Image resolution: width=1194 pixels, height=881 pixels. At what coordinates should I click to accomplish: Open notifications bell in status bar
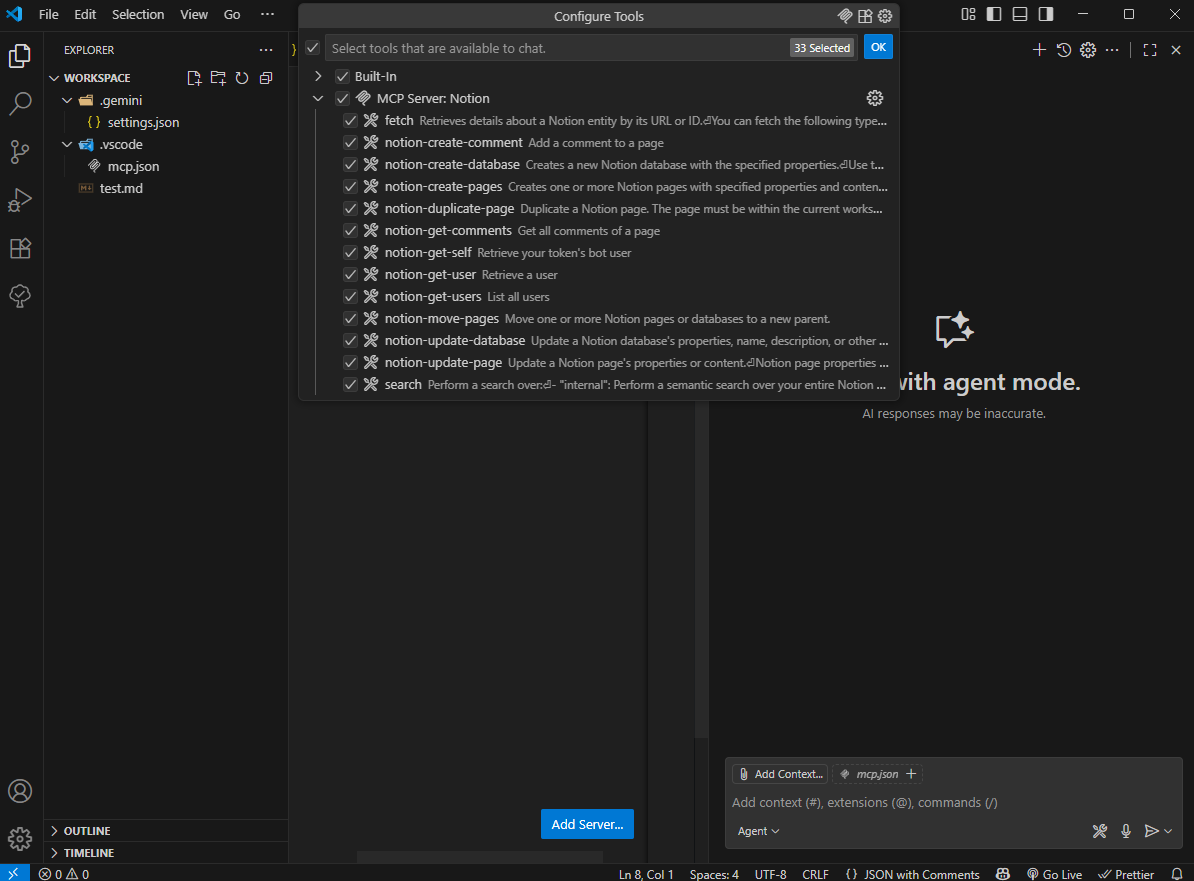pyautogui.click(x=1177, y=874)
